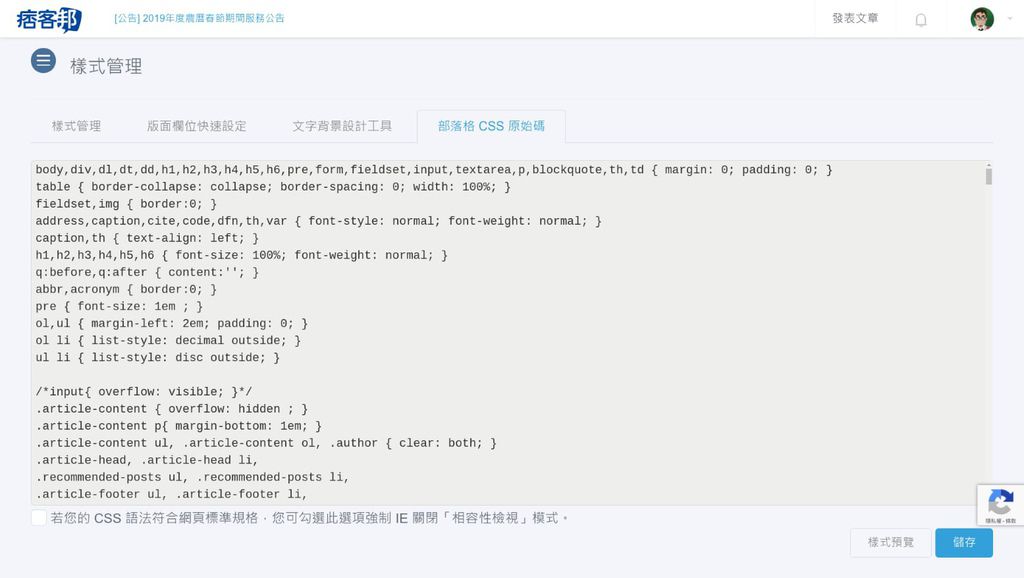Go to the 文字背景設計工具 tab
Screen dimensions: 1024x578
(x=342, y=126)
